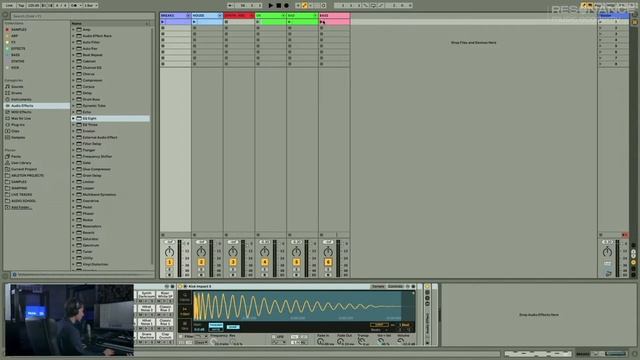
Task: Open the Current Project place icon
Action: point(7,169)
